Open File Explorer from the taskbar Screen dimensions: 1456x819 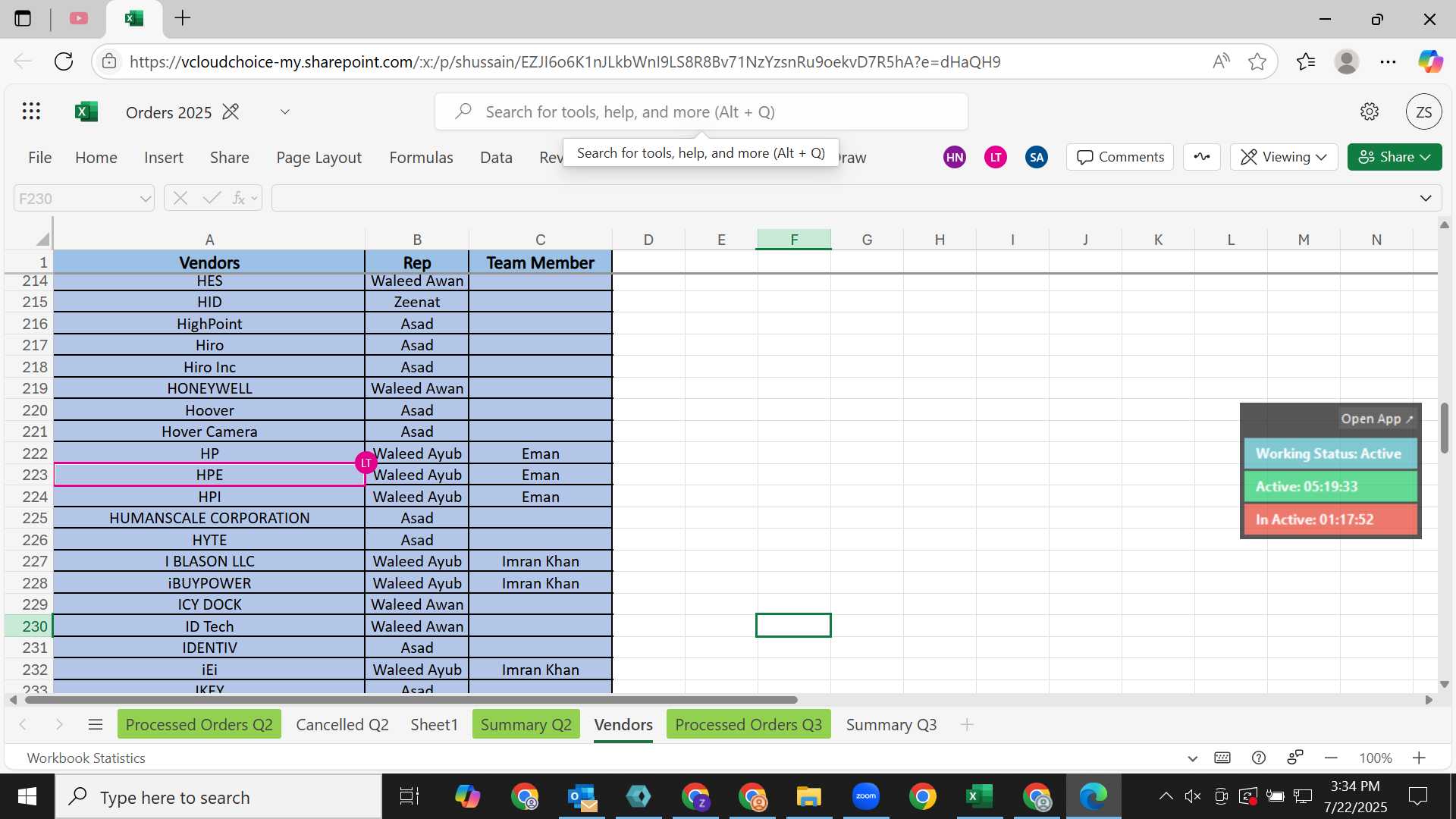pos(808,796)
